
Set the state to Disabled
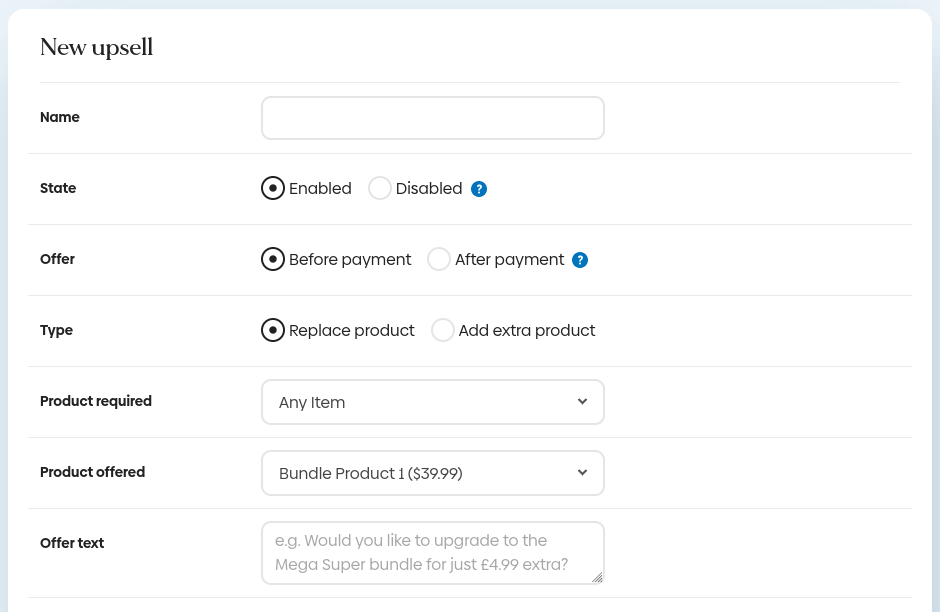tap(380, 188)
